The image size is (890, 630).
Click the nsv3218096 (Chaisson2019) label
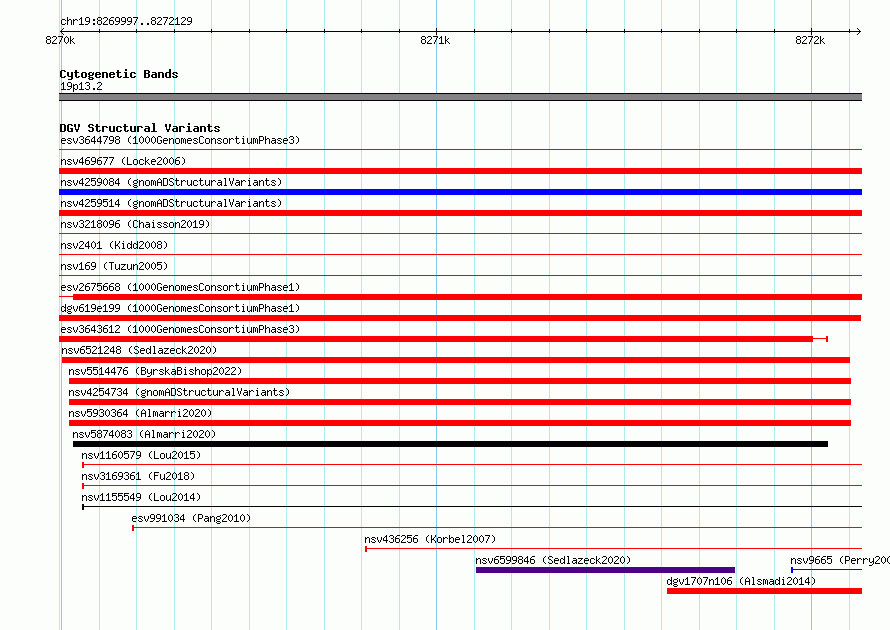click(135, 224)
